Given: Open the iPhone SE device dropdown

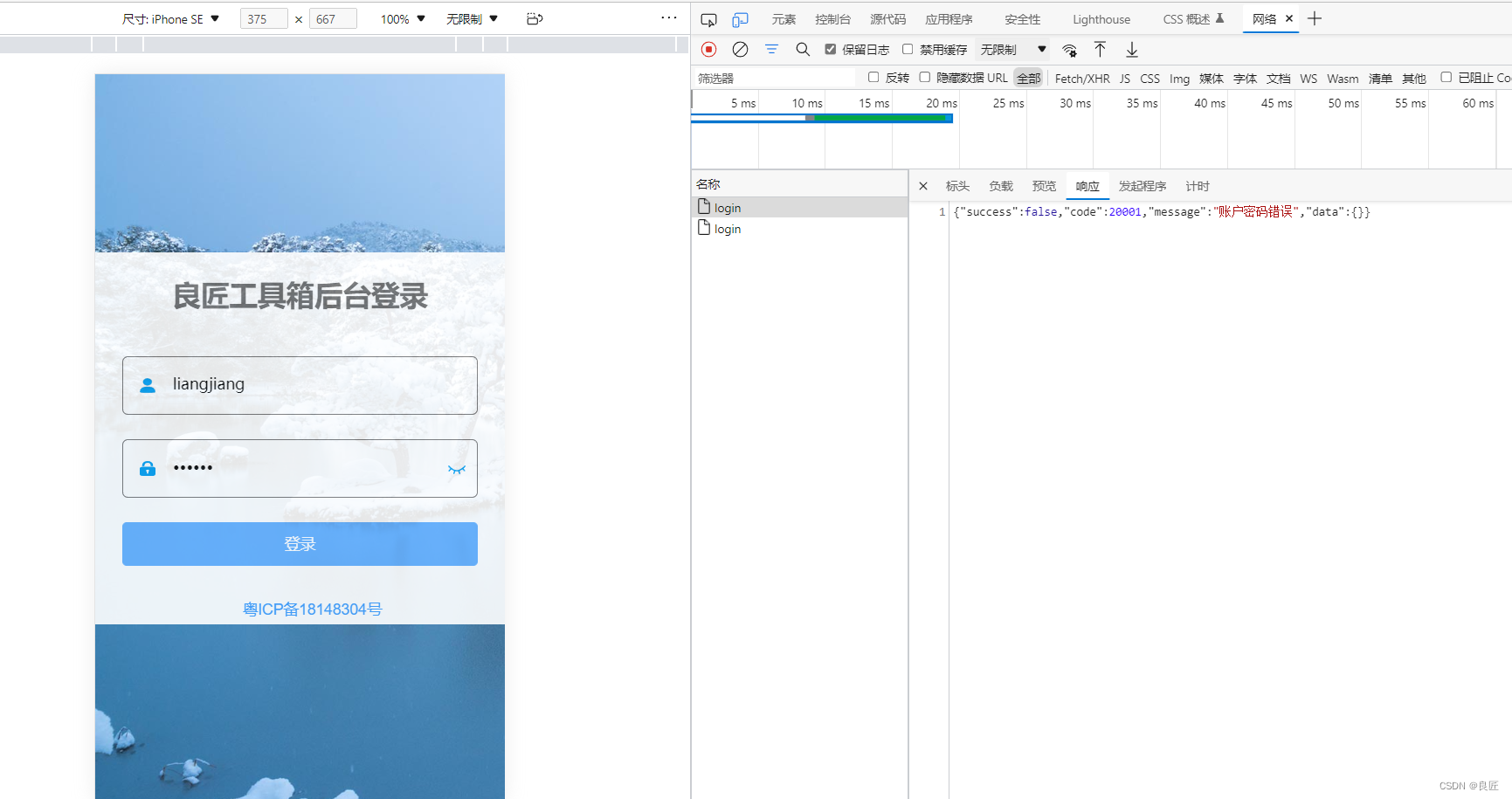Looking at the screenshot, I should tap(171, 19).
